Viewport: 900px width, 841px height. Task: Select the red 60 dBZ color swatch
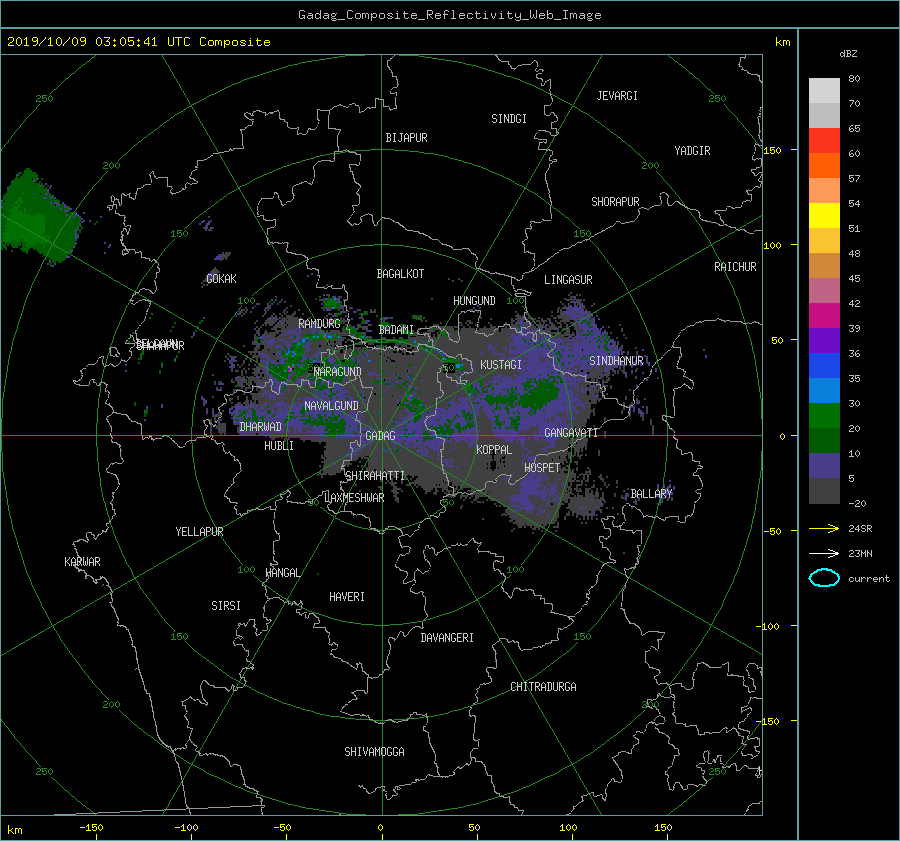824,140
